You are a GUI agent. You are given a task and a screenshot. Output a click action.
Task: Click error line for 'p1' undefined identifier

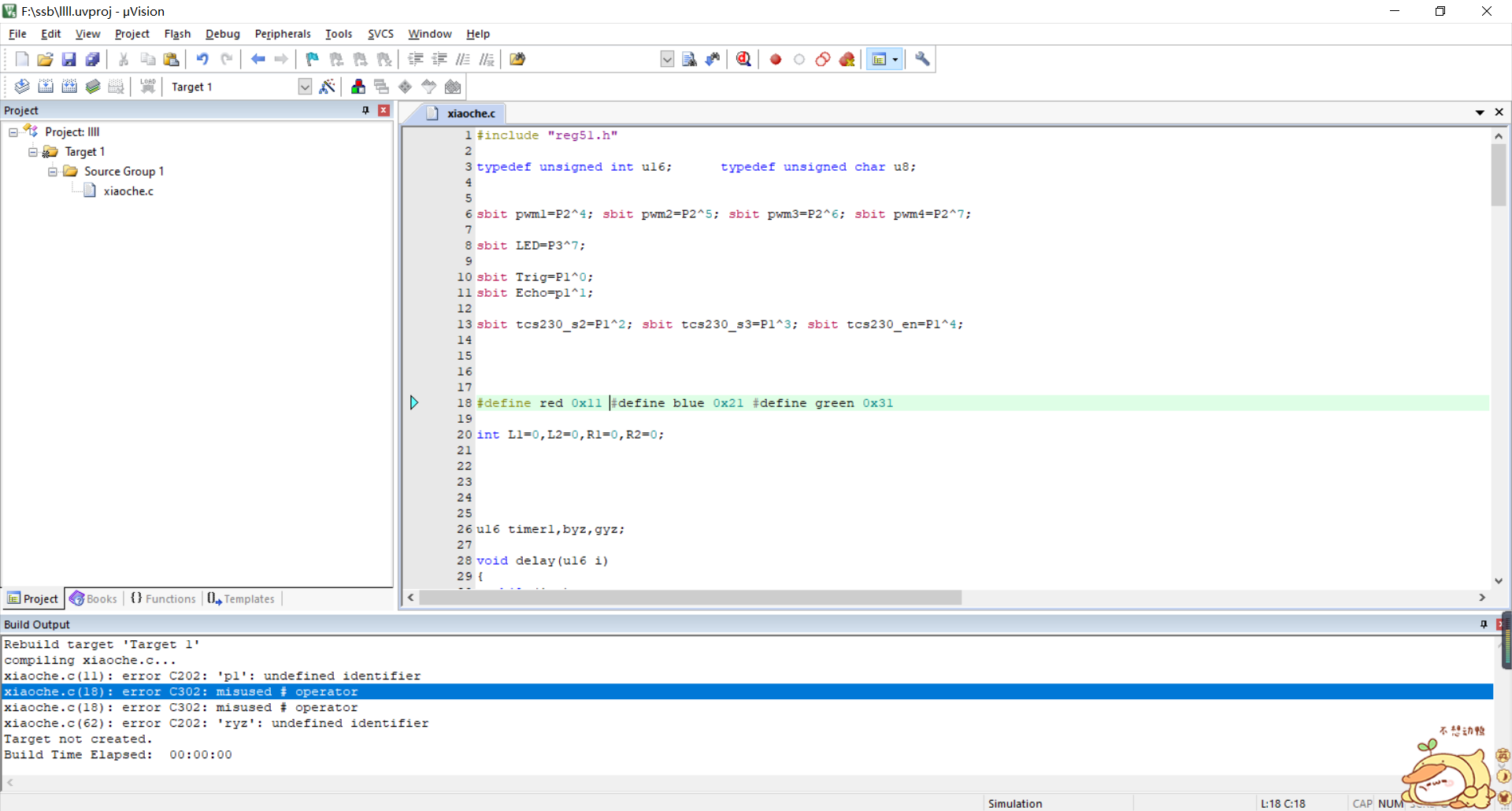[213, 676]
